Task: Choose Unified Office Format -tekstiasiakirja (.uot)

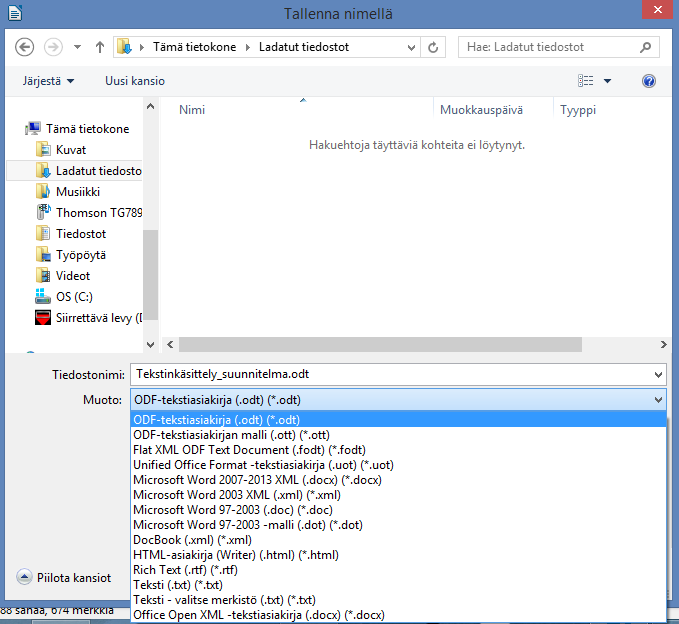Action: click(398, 465)
